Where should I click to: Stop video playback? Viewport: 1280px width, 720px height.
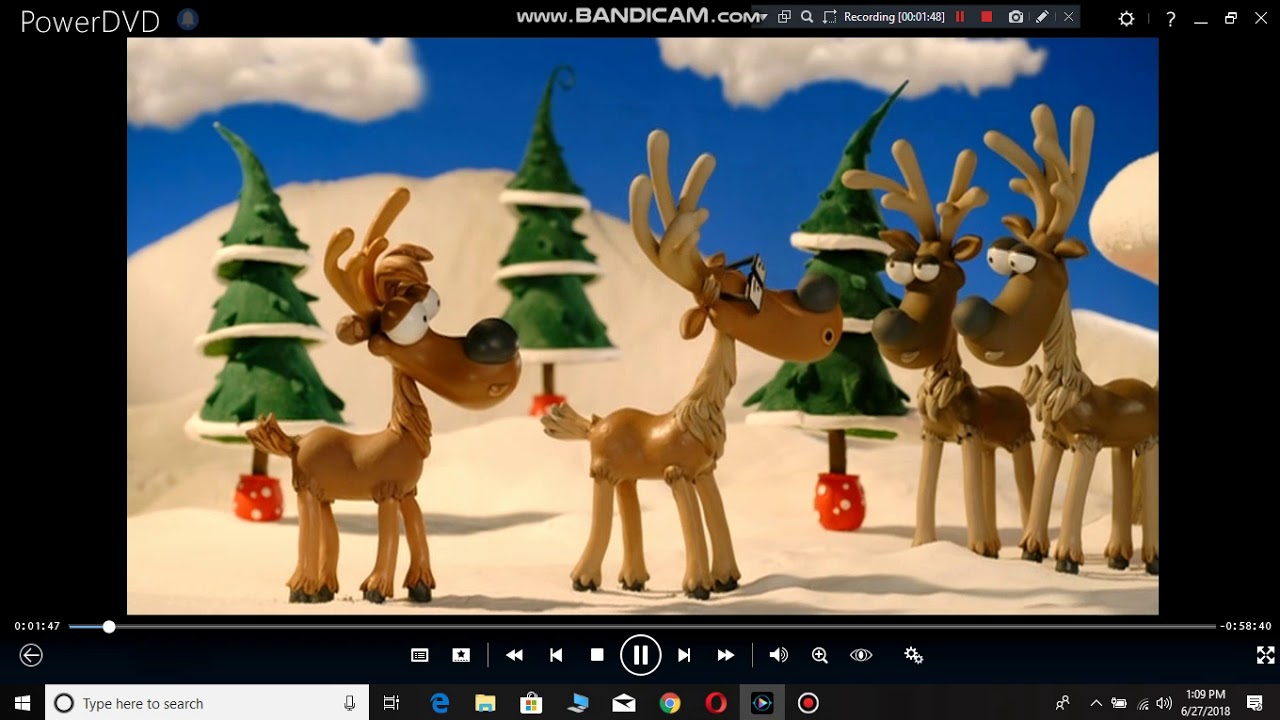[597, 655]
